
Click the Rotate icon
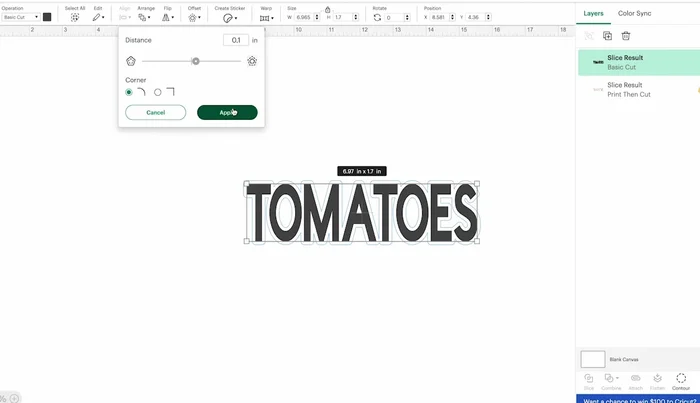click(377, 17)
